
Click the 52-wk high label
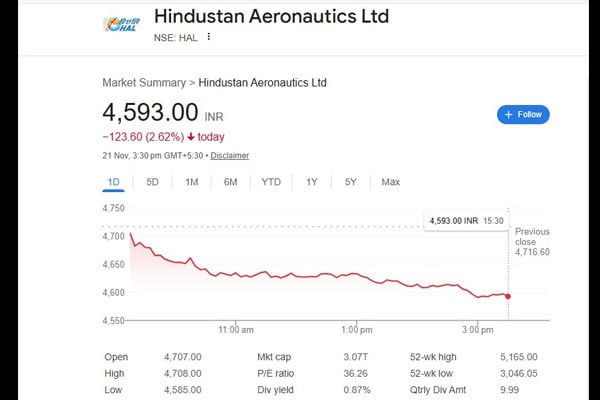pos(434,357)
